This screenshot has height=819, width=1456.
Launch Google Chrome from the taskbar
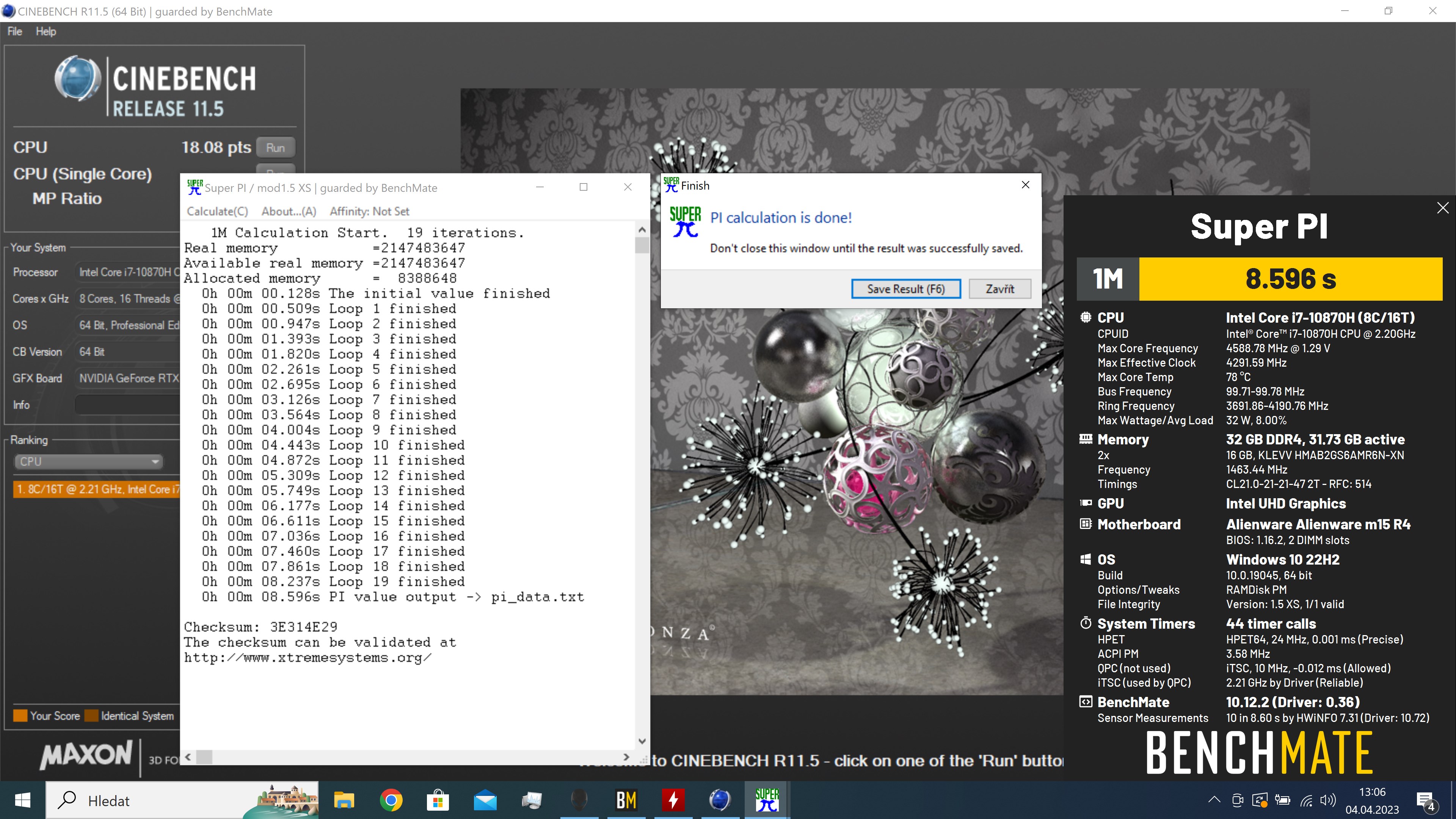pyautogui.click(x=391, y=800)
